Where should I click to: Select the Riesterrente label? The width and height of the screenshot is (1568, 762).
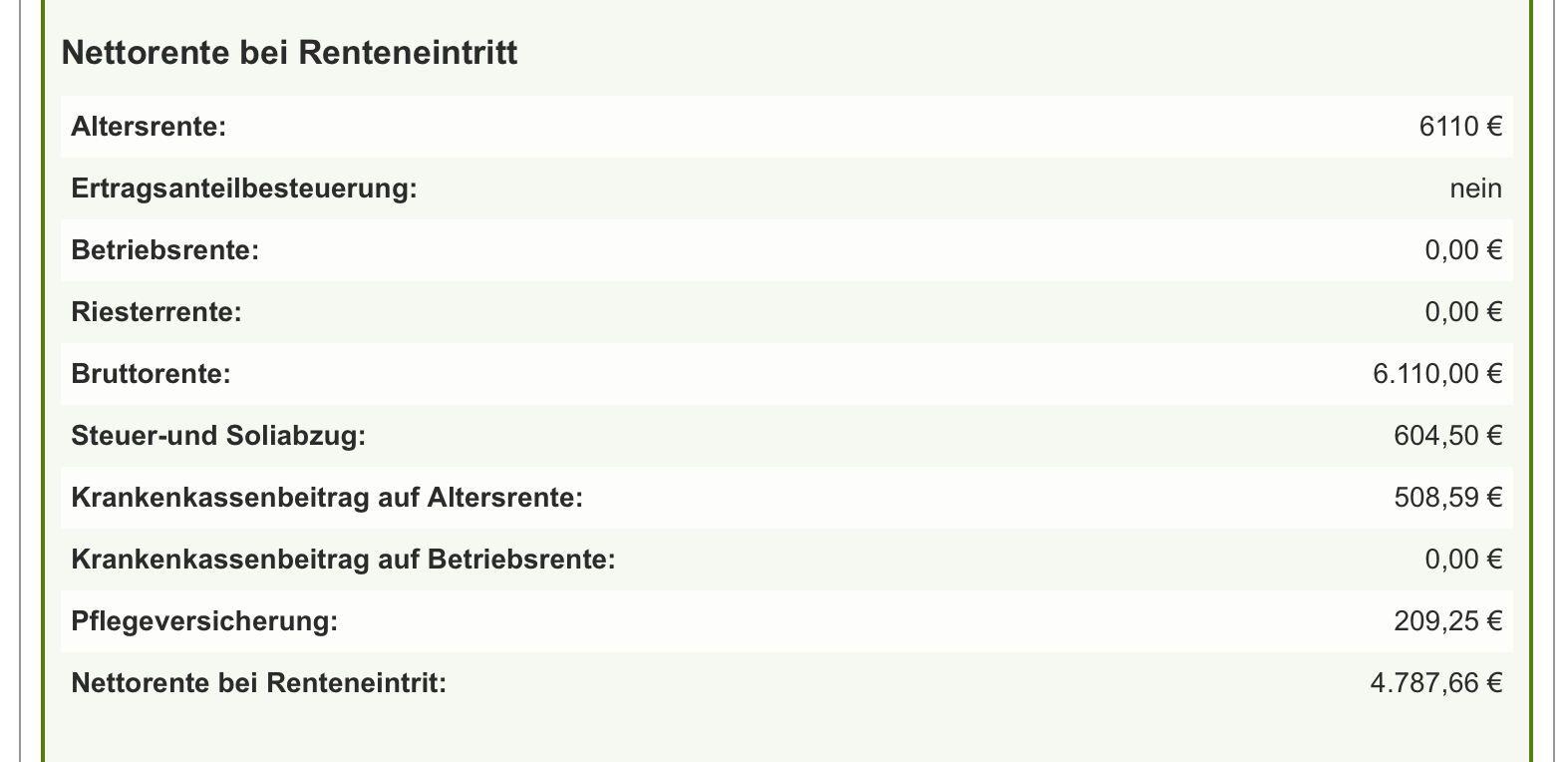pyautogui.click(x=157, y=312)
